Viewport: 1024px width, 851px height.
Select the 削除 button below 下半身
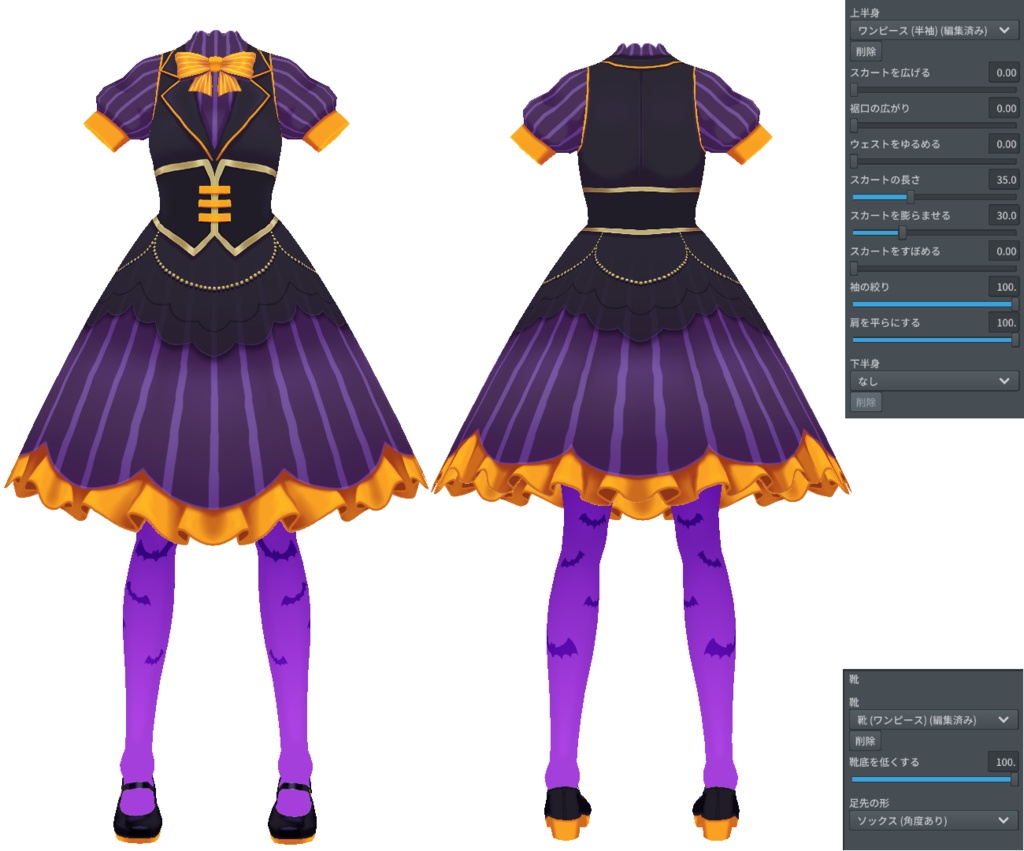point(866,401)
